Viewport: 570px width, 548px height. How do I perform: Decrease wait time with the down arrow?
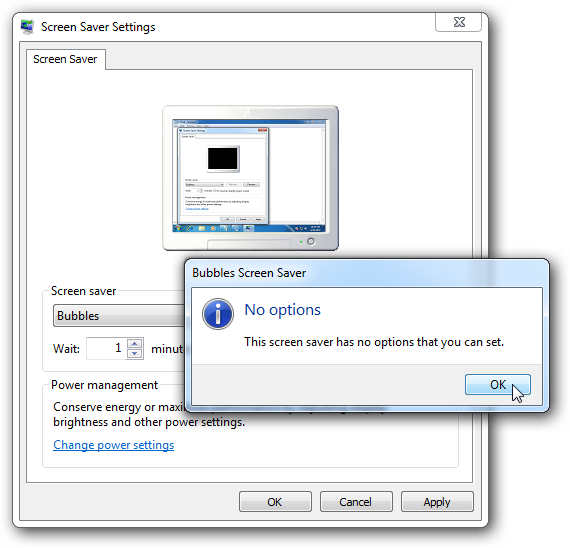coord(135,353)
